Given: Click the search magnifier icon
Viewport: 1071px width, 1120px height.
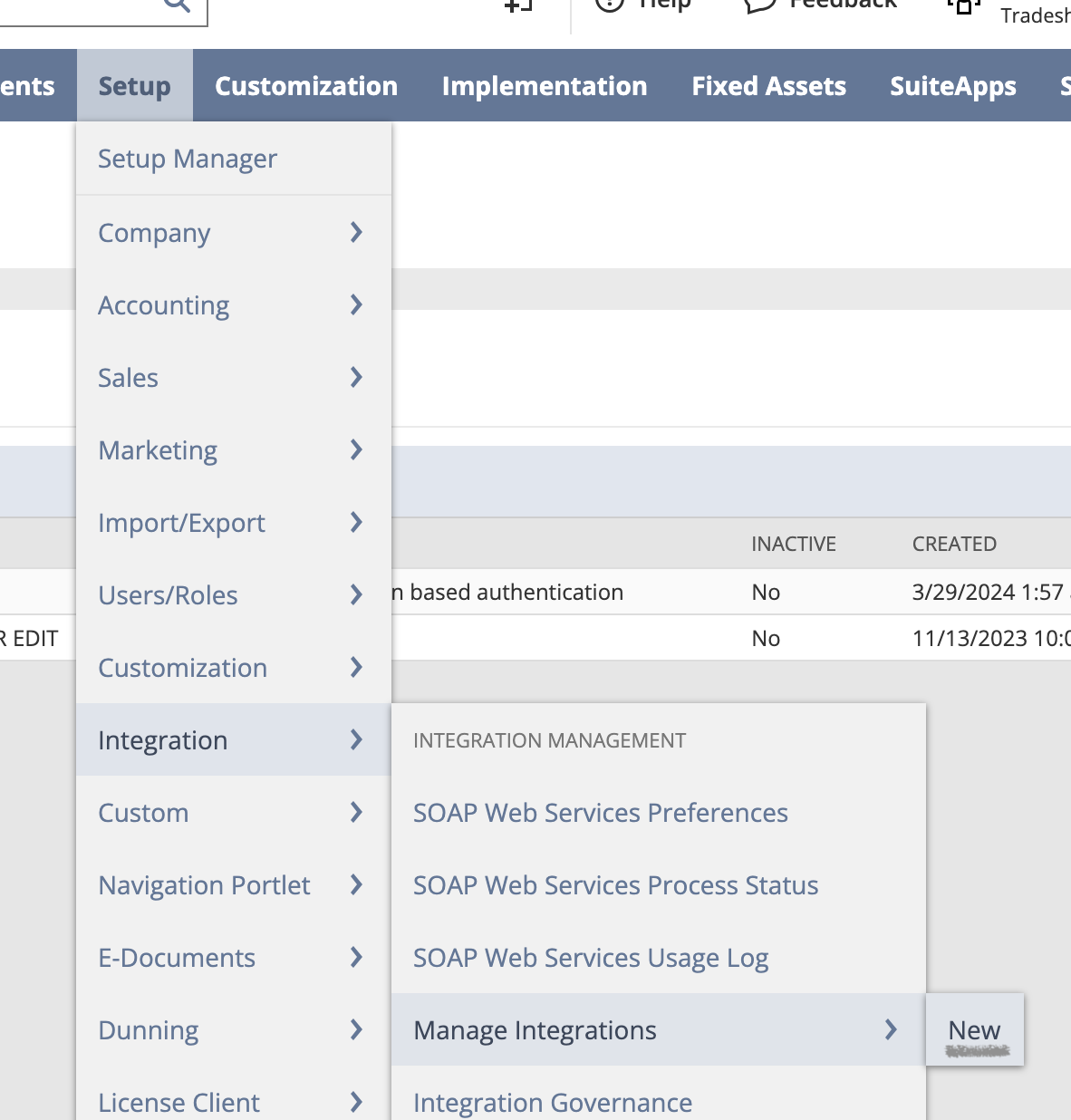Looking at the screenshot, I should click(x=178, y=5).
